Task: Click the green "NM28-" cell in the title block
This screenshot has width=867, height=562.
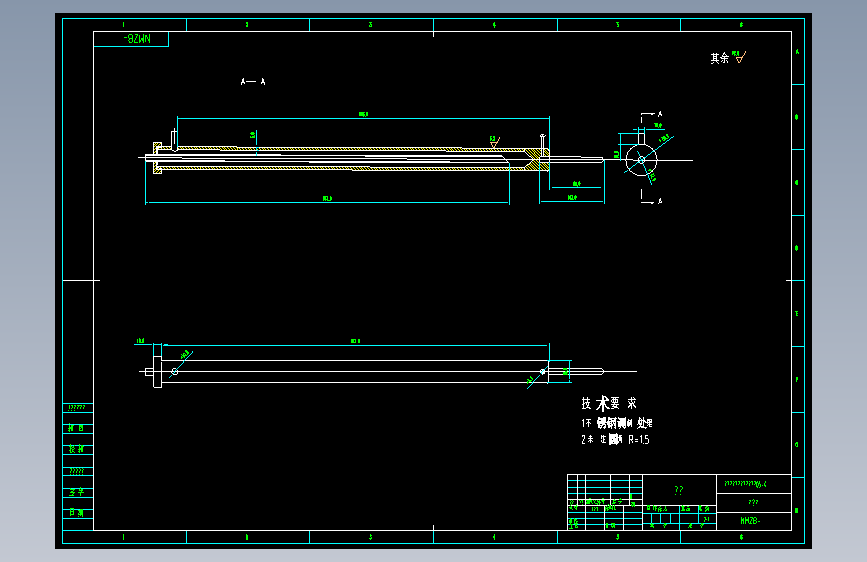Action: pos(754,521)
